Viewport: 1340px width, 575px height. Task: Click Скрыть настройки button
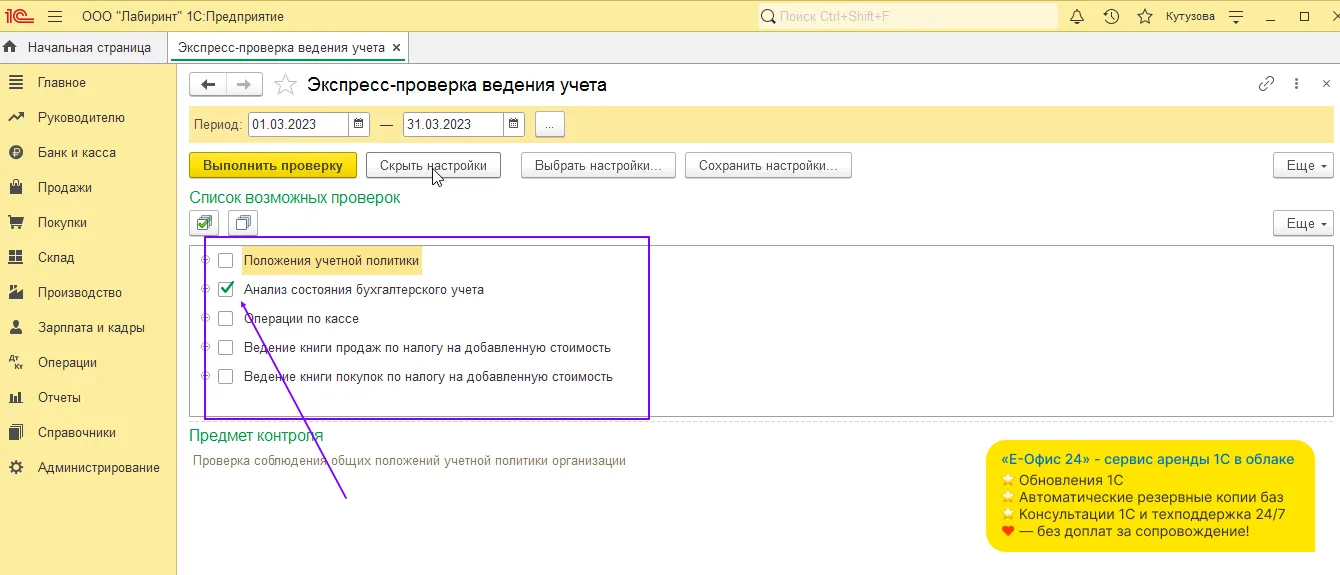433,165
